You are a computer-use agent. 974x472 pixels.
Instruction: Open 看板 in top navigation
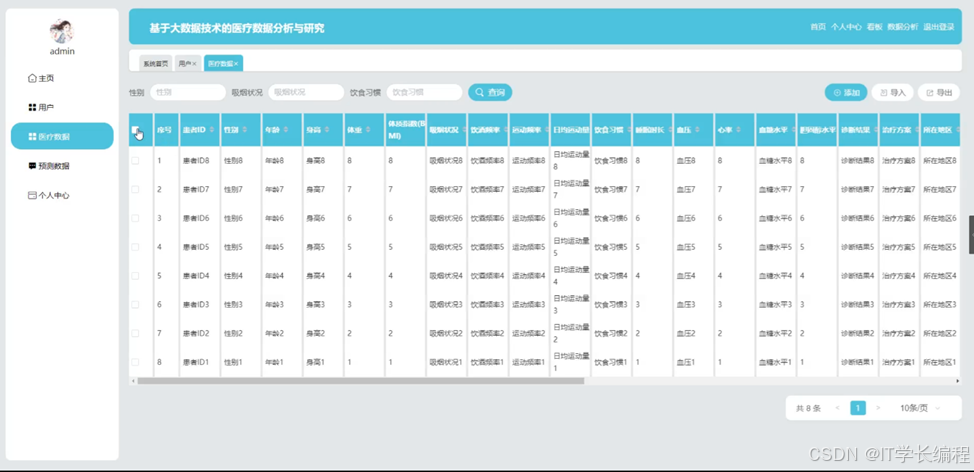tap(875, 27)
